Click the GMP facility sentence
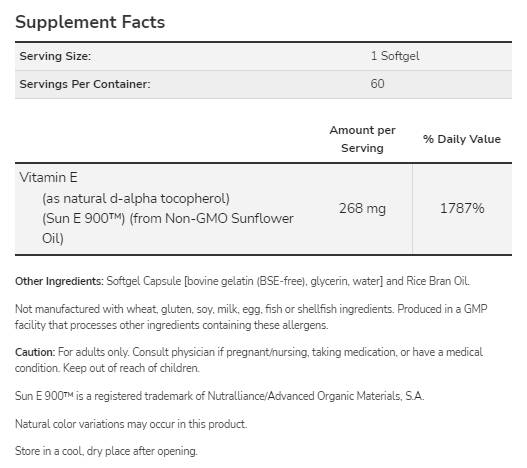Screen dimensions: 527x468 [x=251, y=317]
